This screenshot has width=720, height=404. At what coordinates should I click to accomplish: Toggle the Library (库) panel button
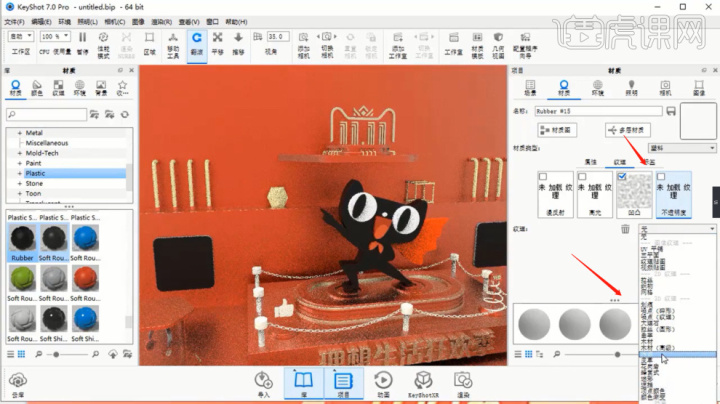click(x=304, y=384)
